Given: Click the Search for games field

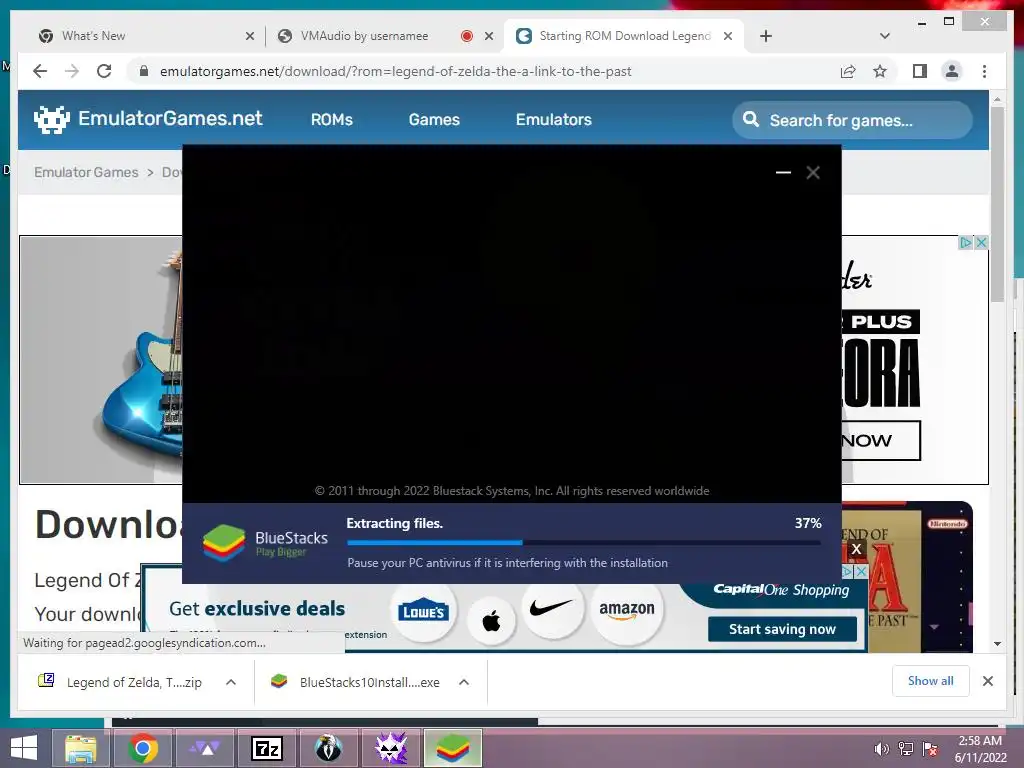Looking at the screenshot, I should click(x=852, y=120).
